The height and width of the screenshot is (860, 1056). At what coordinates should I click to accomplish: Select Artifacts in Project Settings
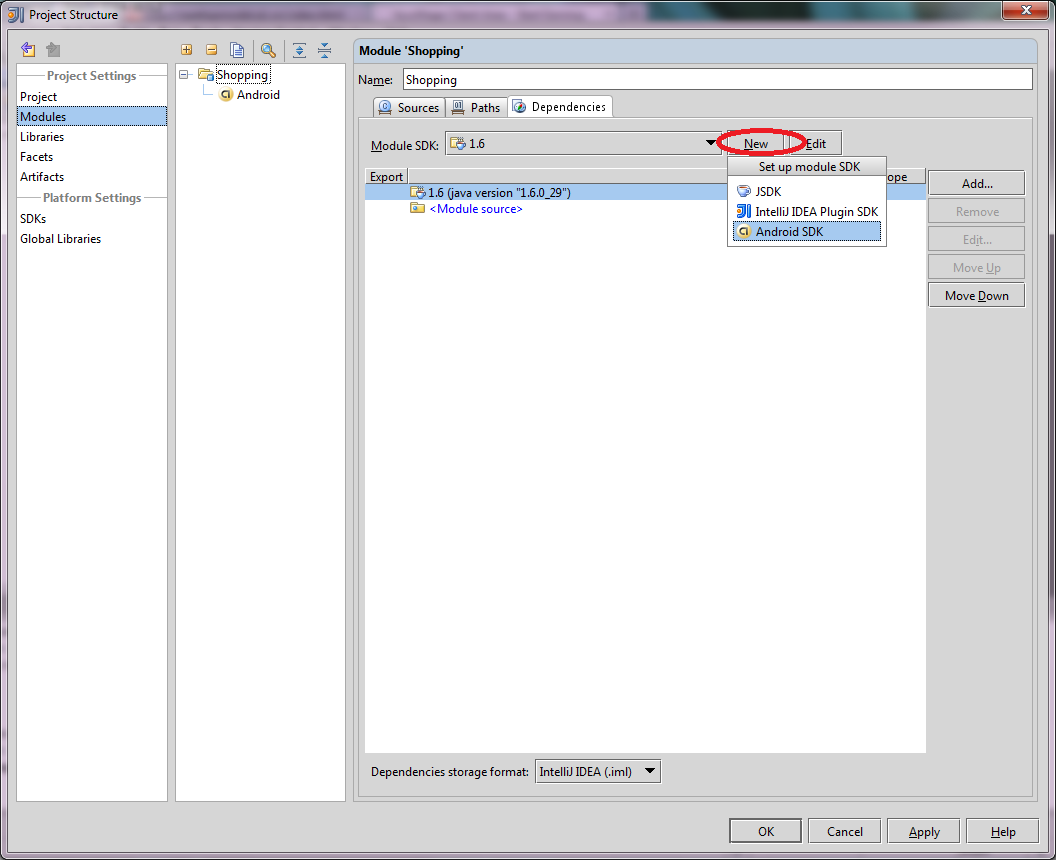pos(92,176)
